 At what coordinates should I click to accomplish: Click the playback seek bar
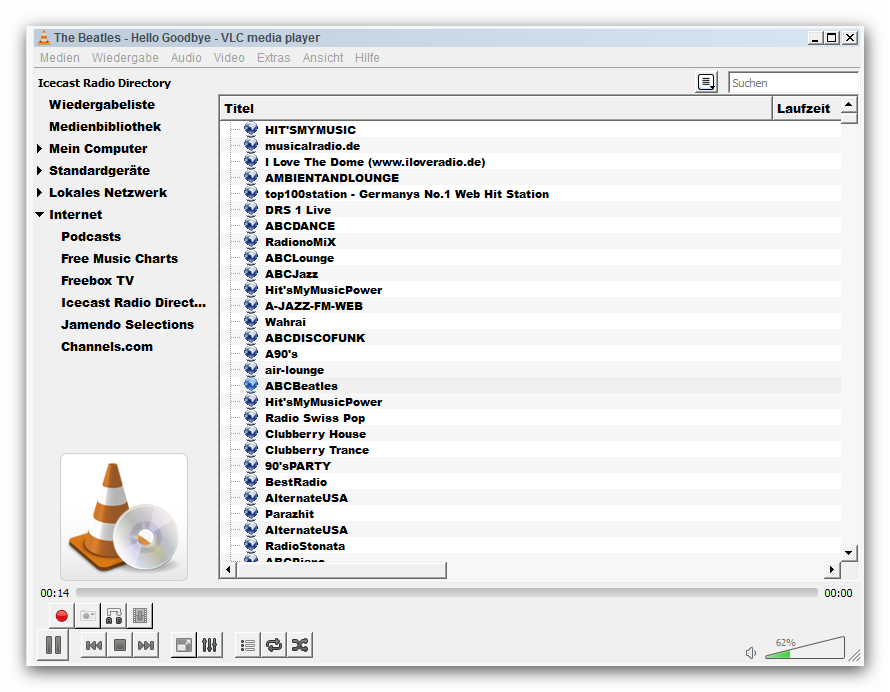(x=447, y=593)
